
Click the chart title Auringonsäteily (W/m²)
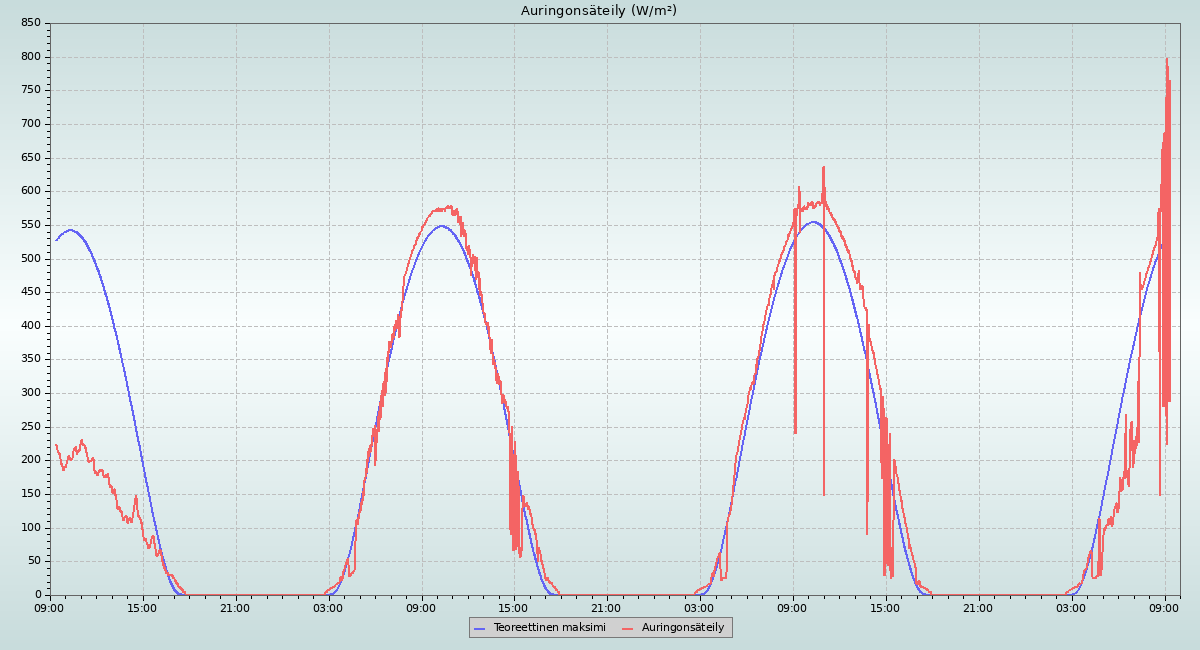pyautogui.click(x=599, y=11)
